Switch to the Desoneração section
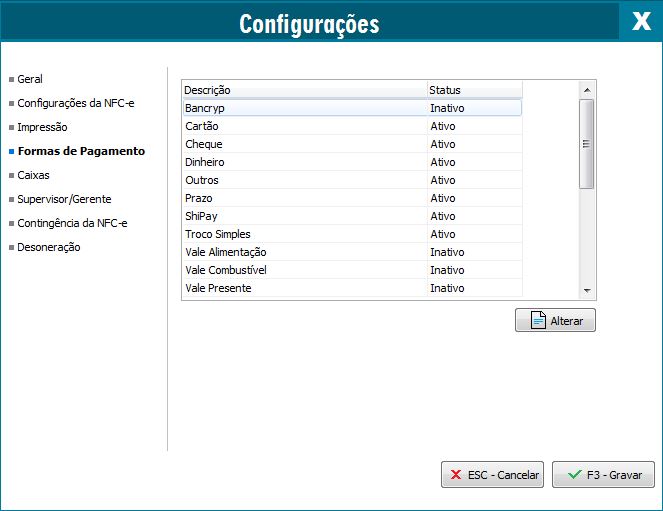Viewport: 663px width, 511px height. (x=49, y=247)
